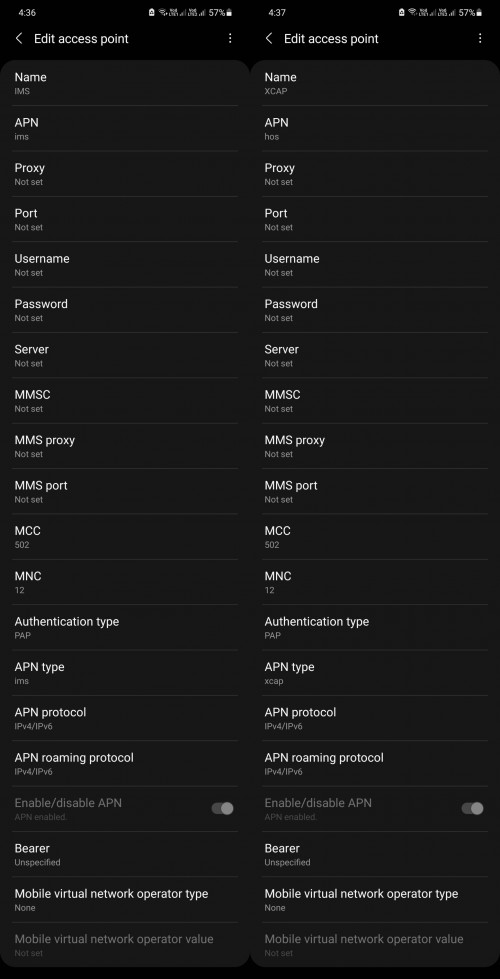Open three-dot menu on XCAP access point
The width and height of the screenshot is (500, 979).
pos(479,39)
